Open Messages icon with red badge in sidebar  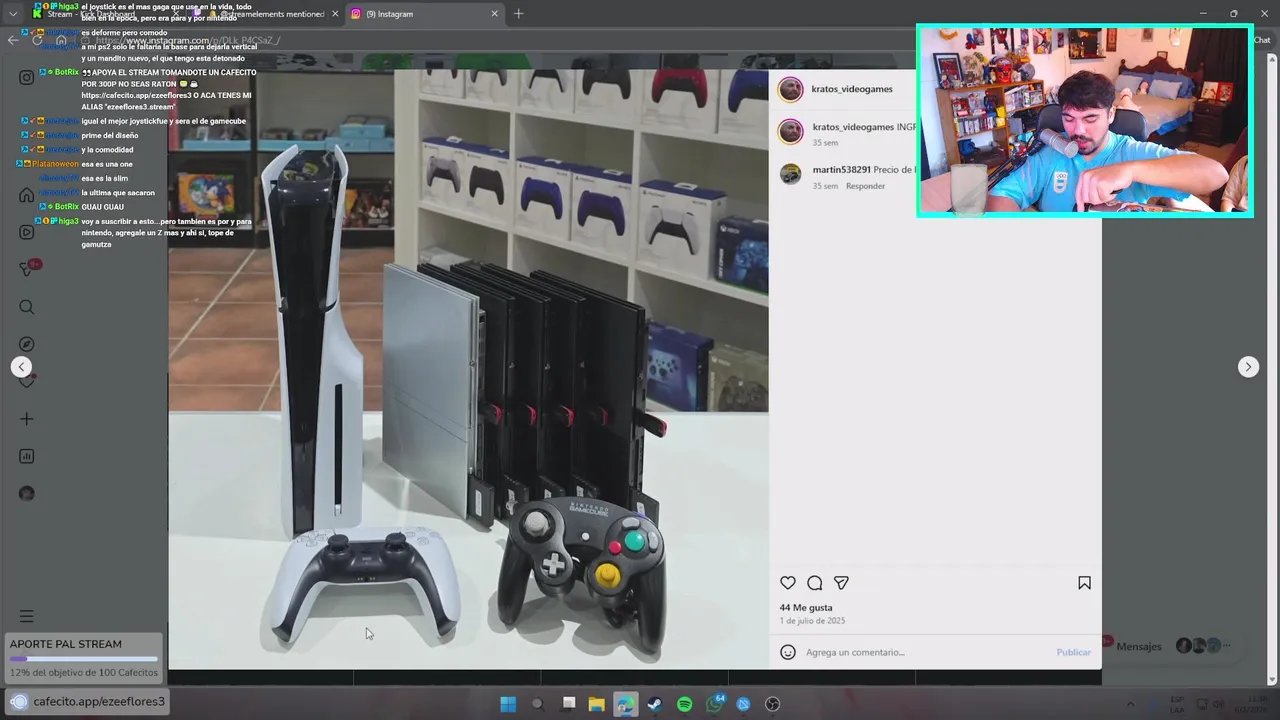27,269
